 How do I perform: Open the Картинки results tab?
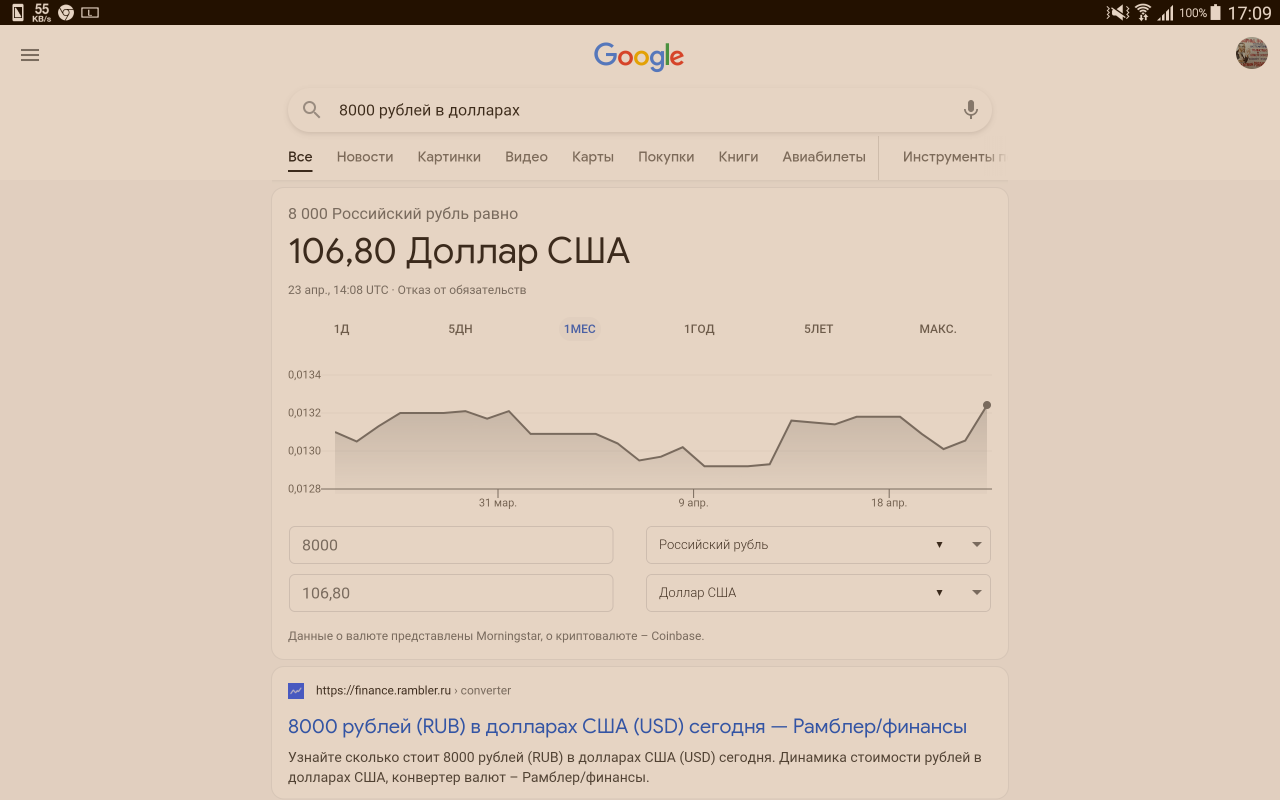[x=449, y=157]
